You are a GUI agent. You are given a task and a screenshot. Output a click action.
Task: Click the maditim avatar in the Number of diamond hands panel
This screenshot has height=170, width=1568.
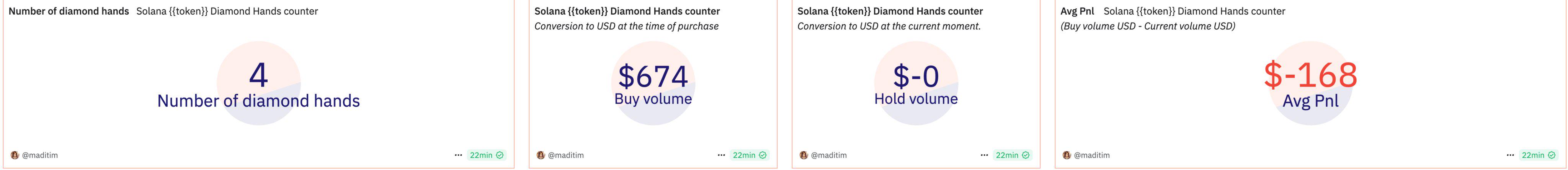pos(15,155)
